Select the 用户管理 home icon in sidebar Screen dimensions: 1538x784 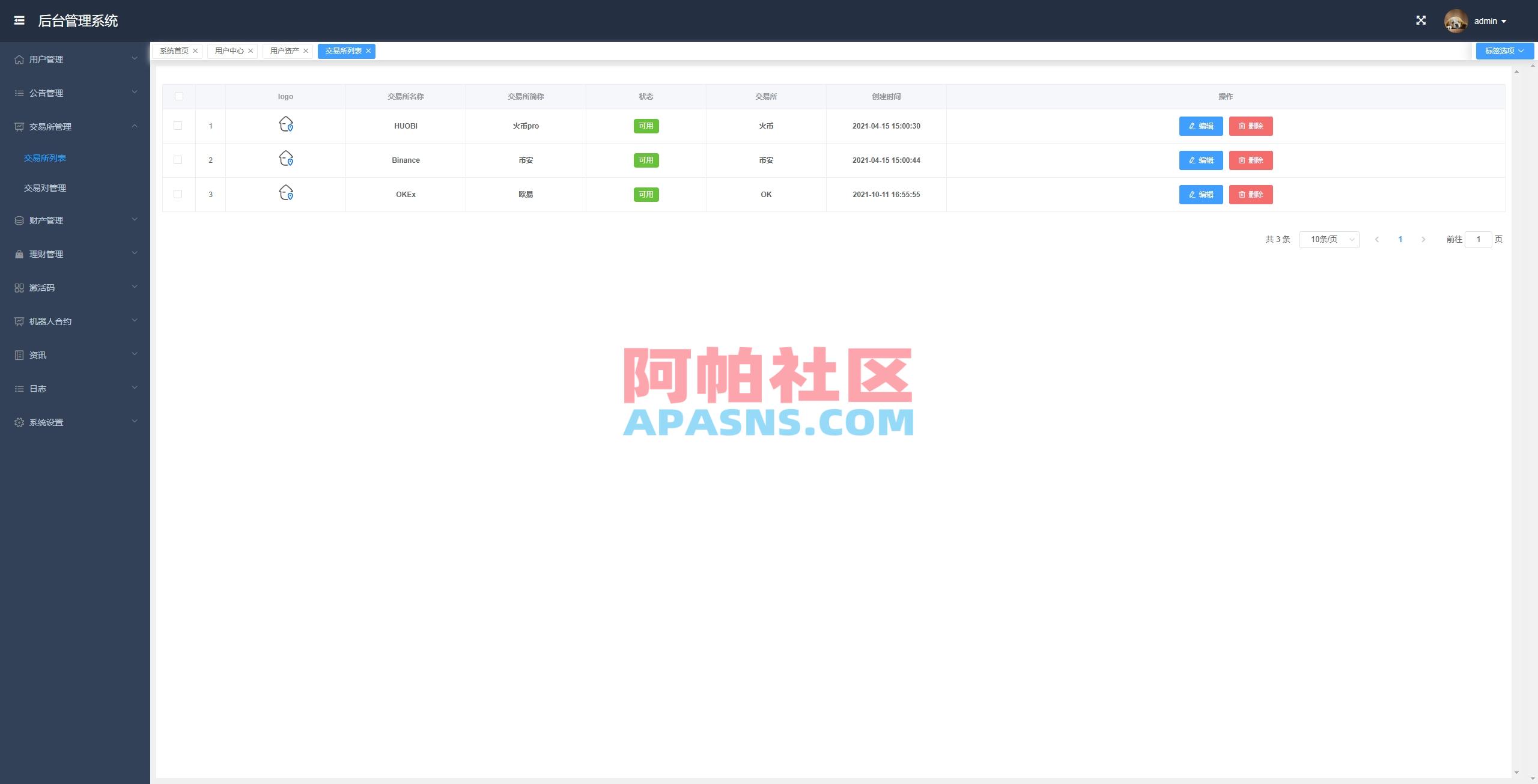point(18,59)
